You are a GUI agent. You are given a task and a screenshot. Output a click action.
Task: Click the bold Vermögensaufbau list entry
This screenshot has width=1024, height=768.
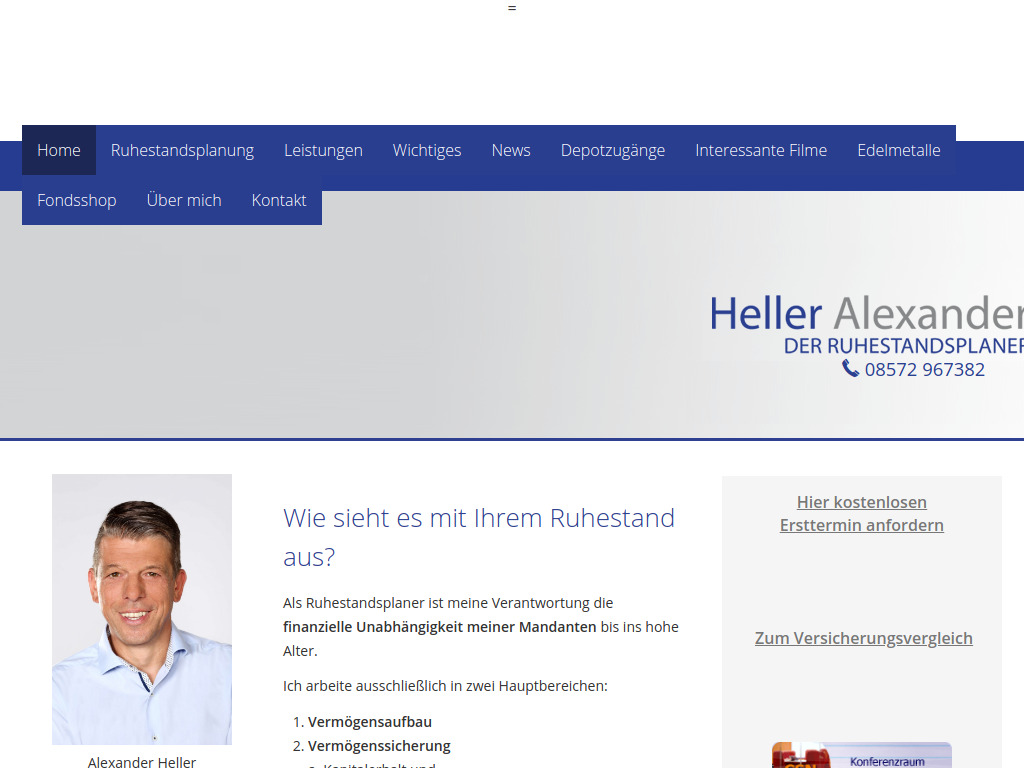pos(369,721)
